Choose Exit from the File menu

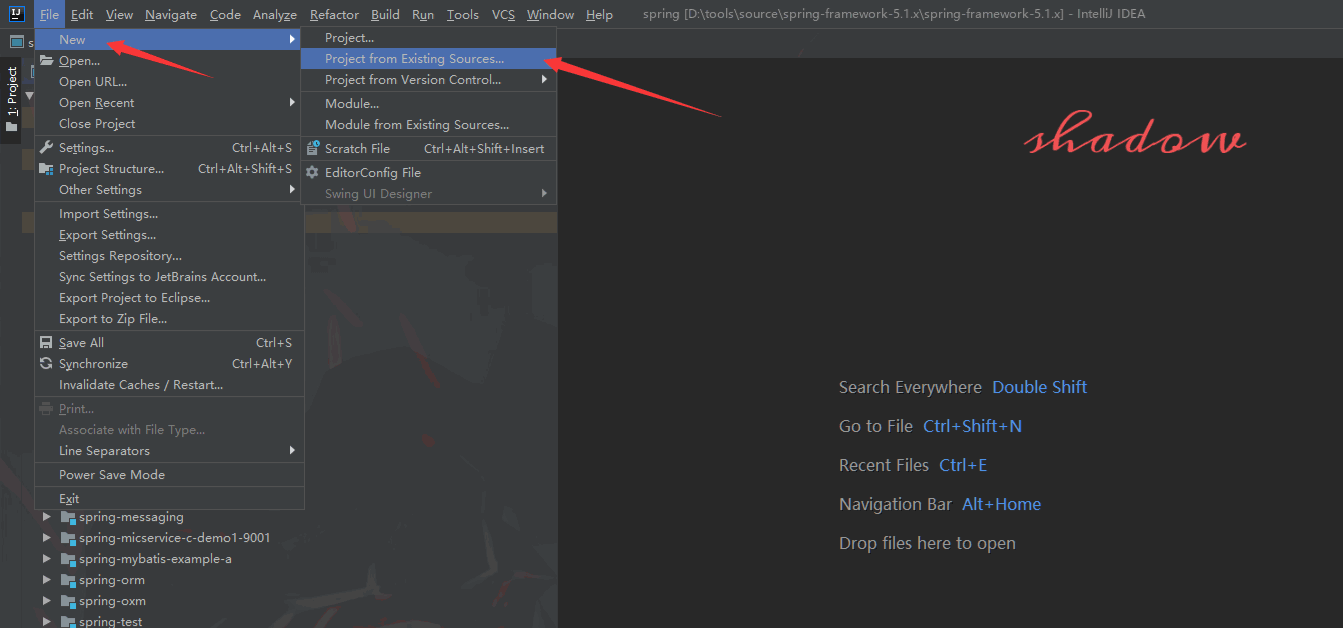pos(169,498)
